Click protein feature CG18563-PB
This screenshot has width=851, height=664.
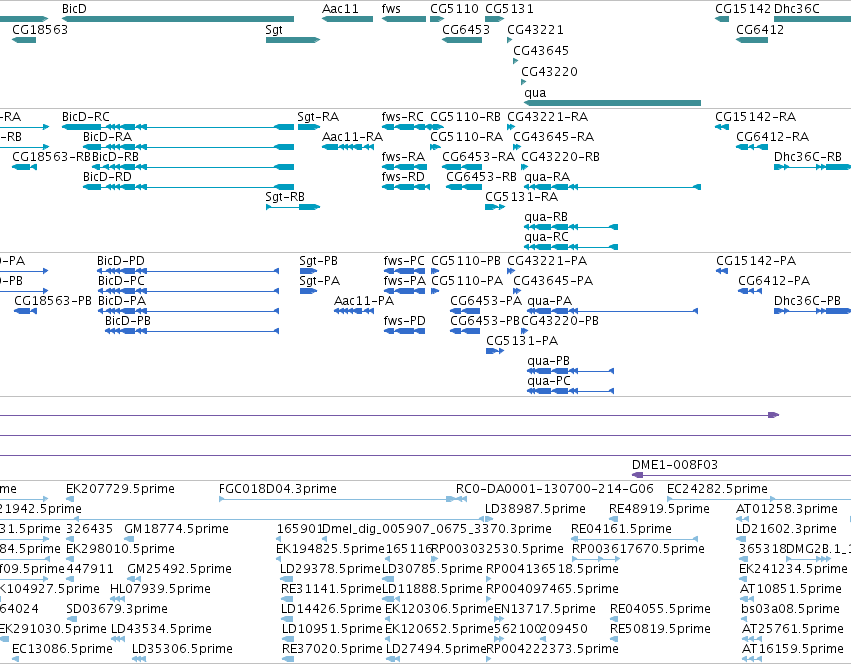click(x=25, y=311)
